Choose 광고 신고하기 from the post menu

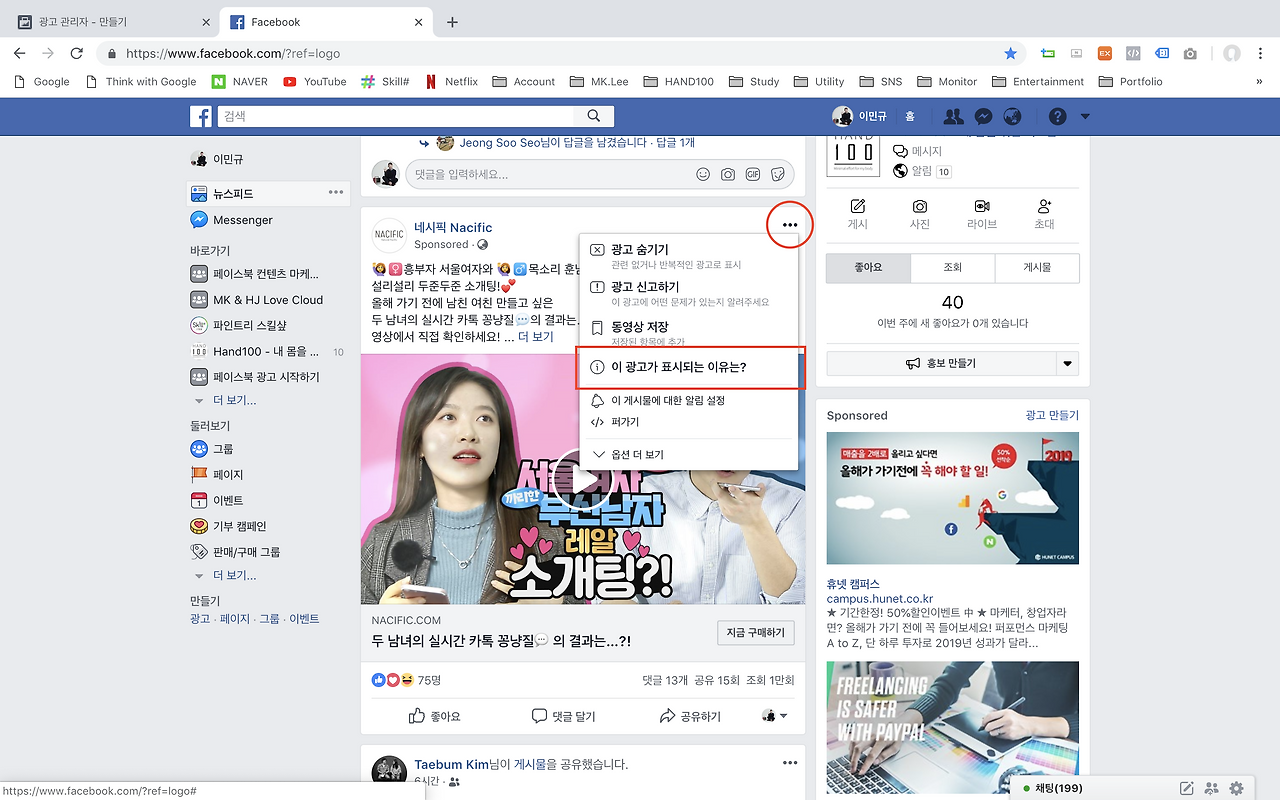coord(689,294)
